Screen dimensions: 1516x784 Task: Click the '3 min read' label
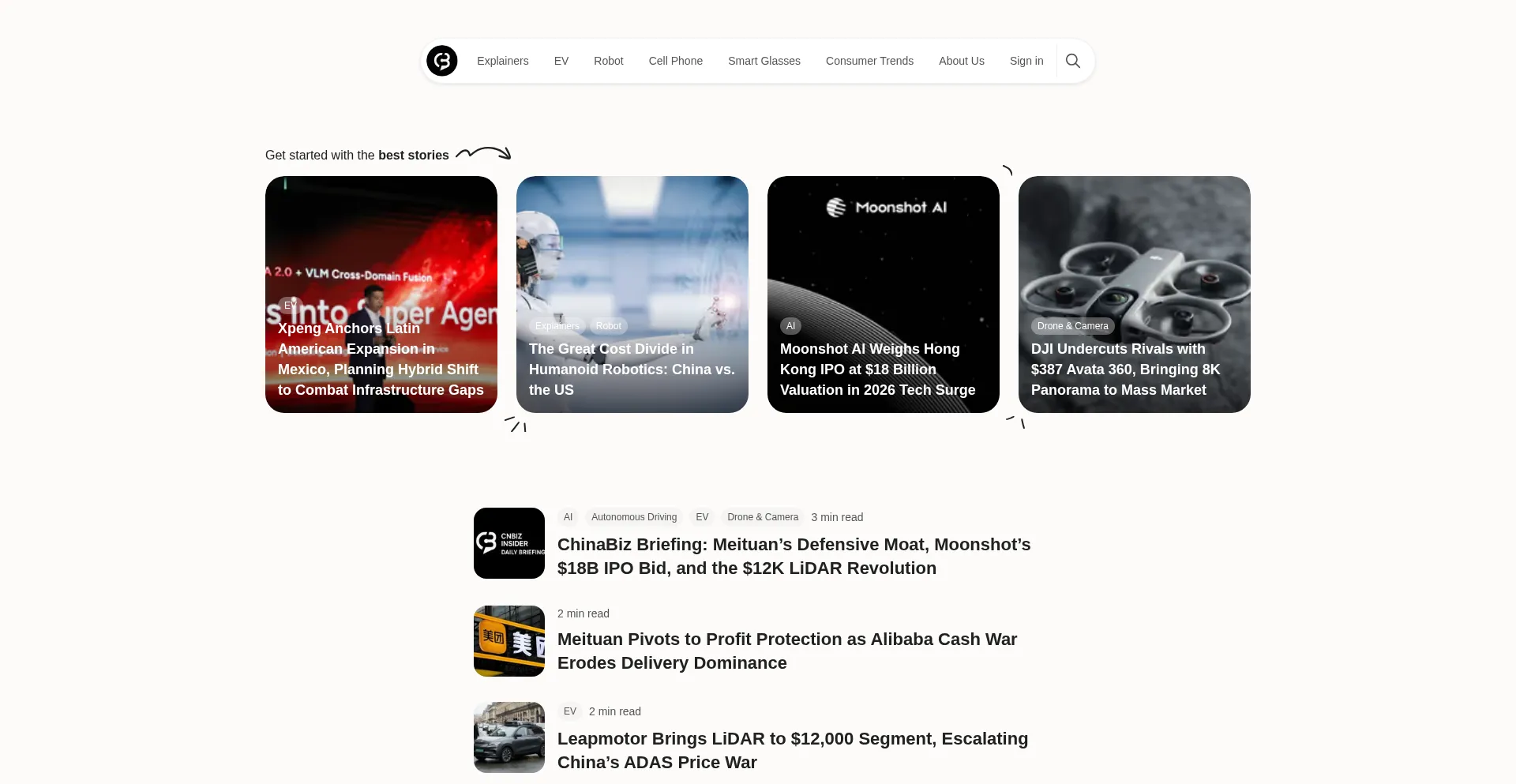837,517
